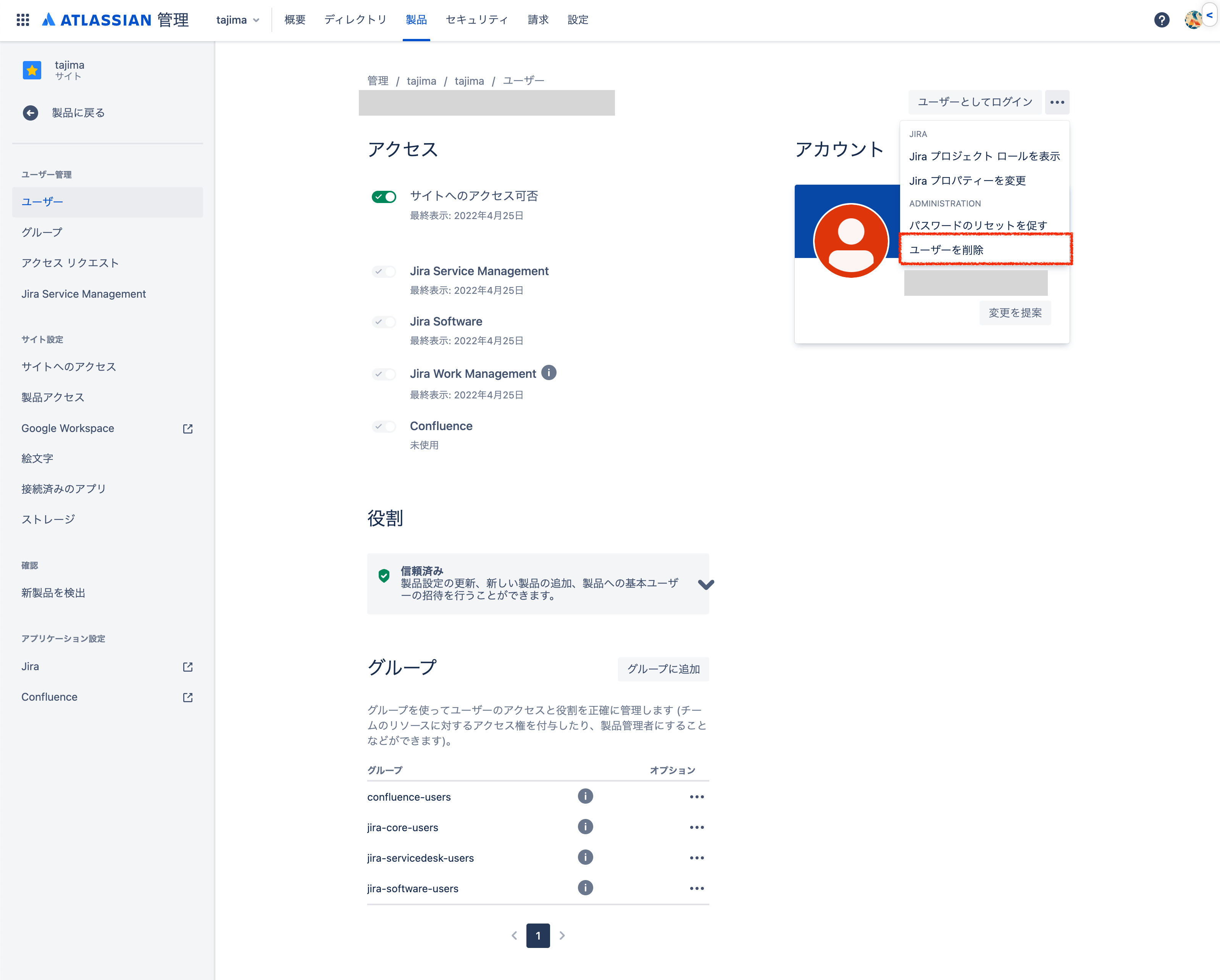Open Google Workspace external link icon
This screenshot has width=1220, height=980.
(x=188, y=428)
